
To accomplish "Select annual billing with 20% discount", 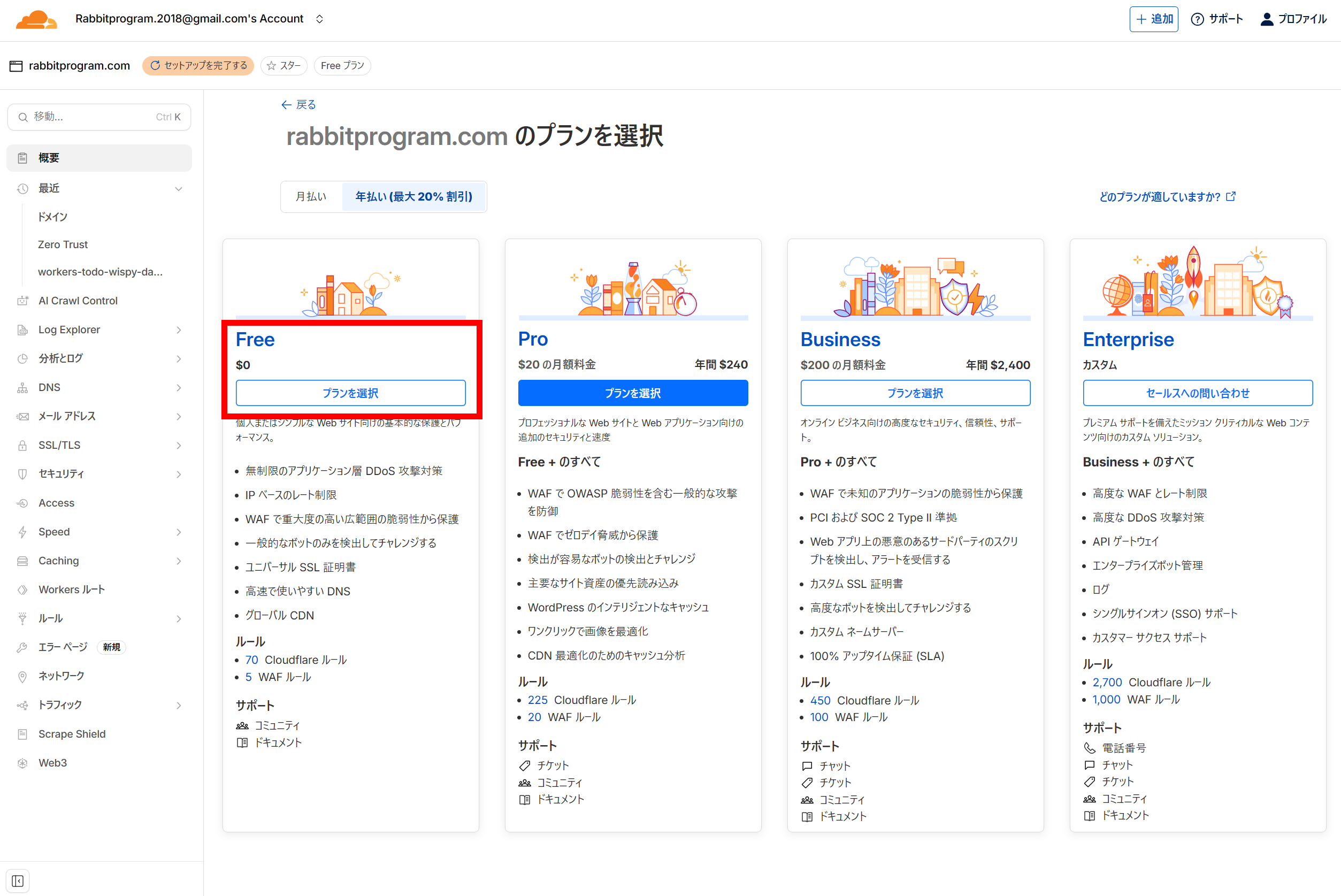I will 413,196.
